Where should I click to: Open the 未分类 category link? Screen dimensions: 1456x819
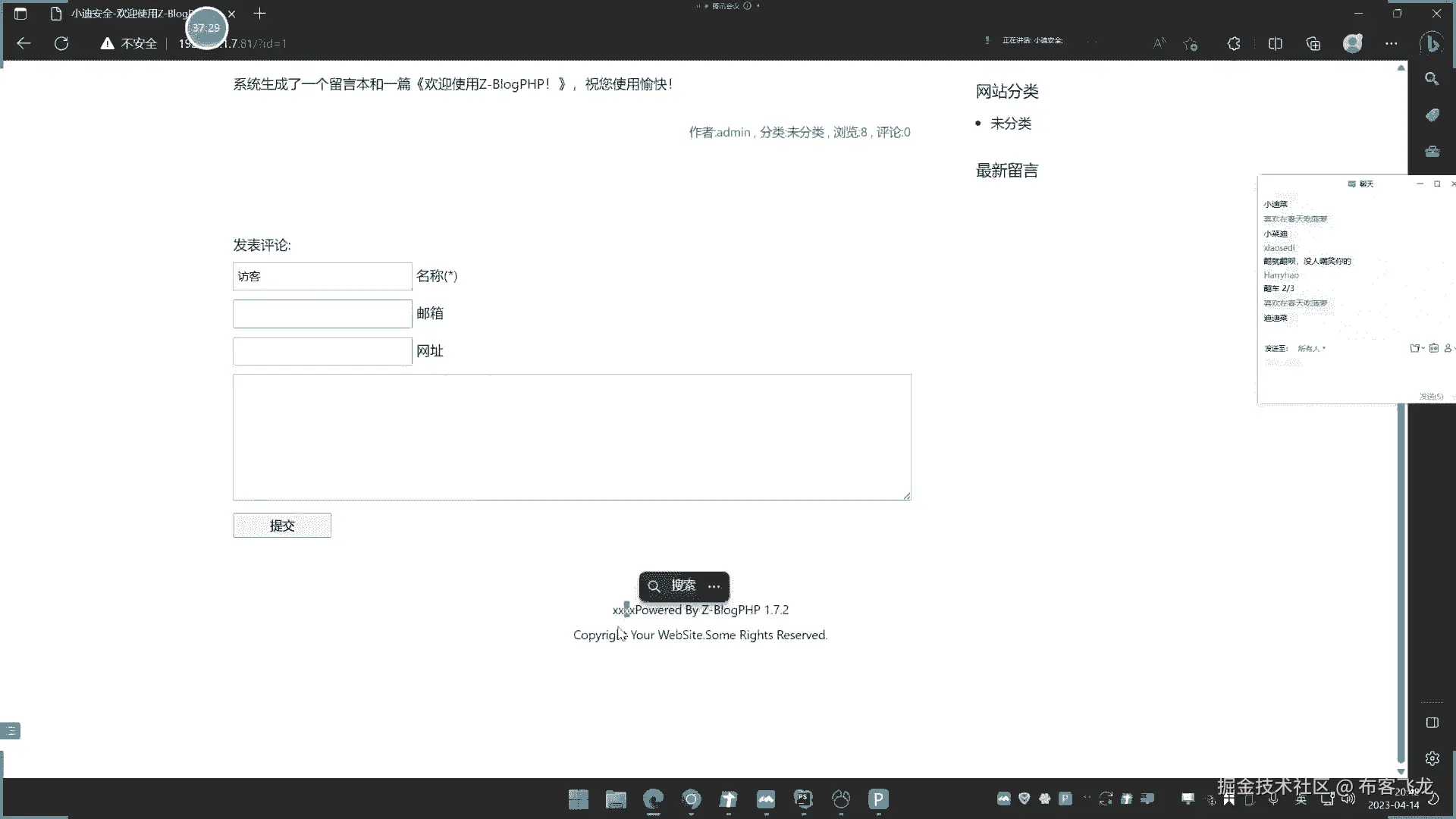point(1010,124)
